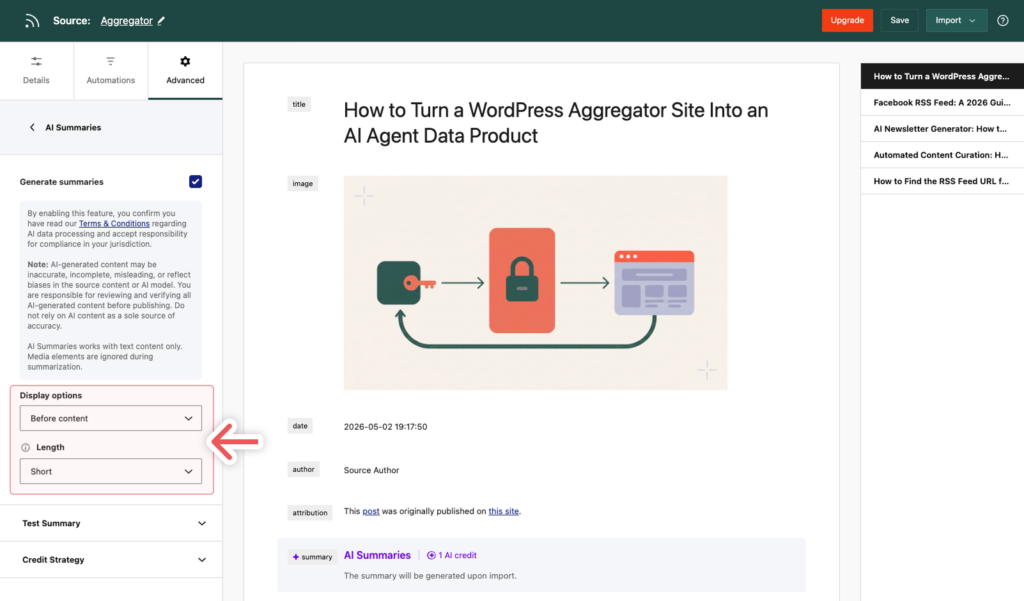Image resolution: width=1024 pixels, height=601 pixels.
Task: Click the Aggregator source name link
Action: pos(127,21)
